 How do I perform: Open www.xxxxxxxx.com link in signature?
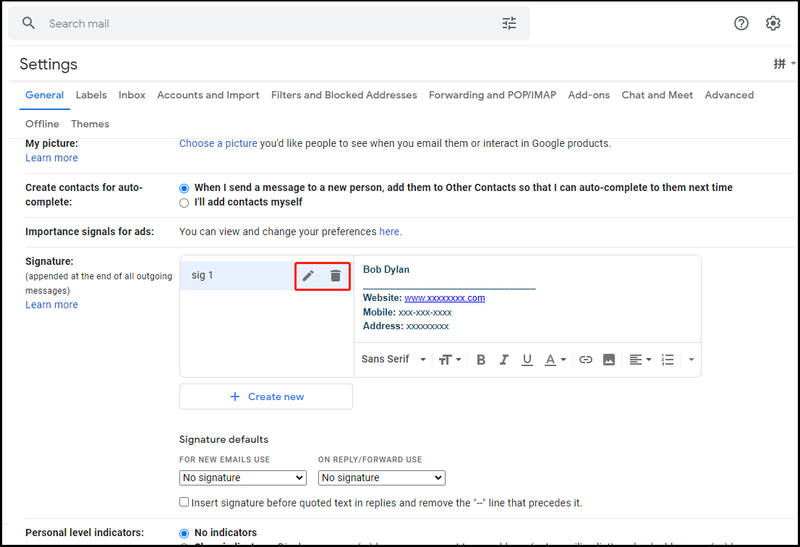pos(444,298)
